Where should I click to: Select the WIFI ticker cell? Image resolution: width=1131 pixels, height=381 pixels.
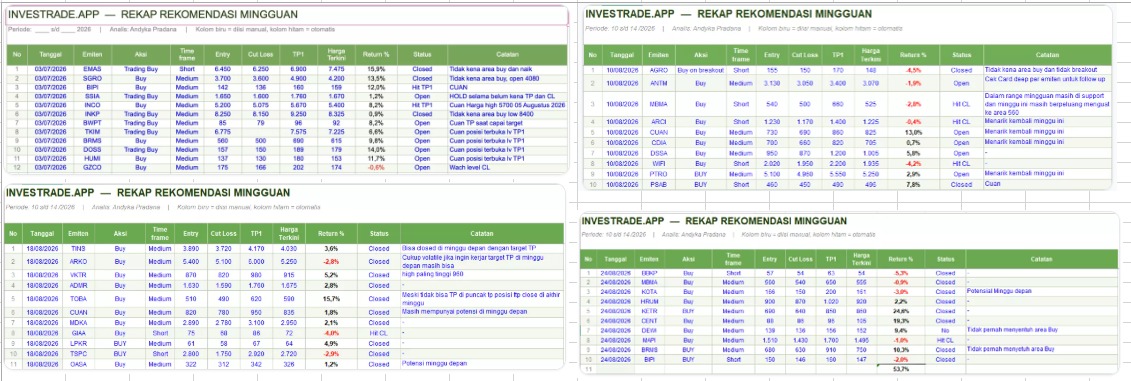658,164
